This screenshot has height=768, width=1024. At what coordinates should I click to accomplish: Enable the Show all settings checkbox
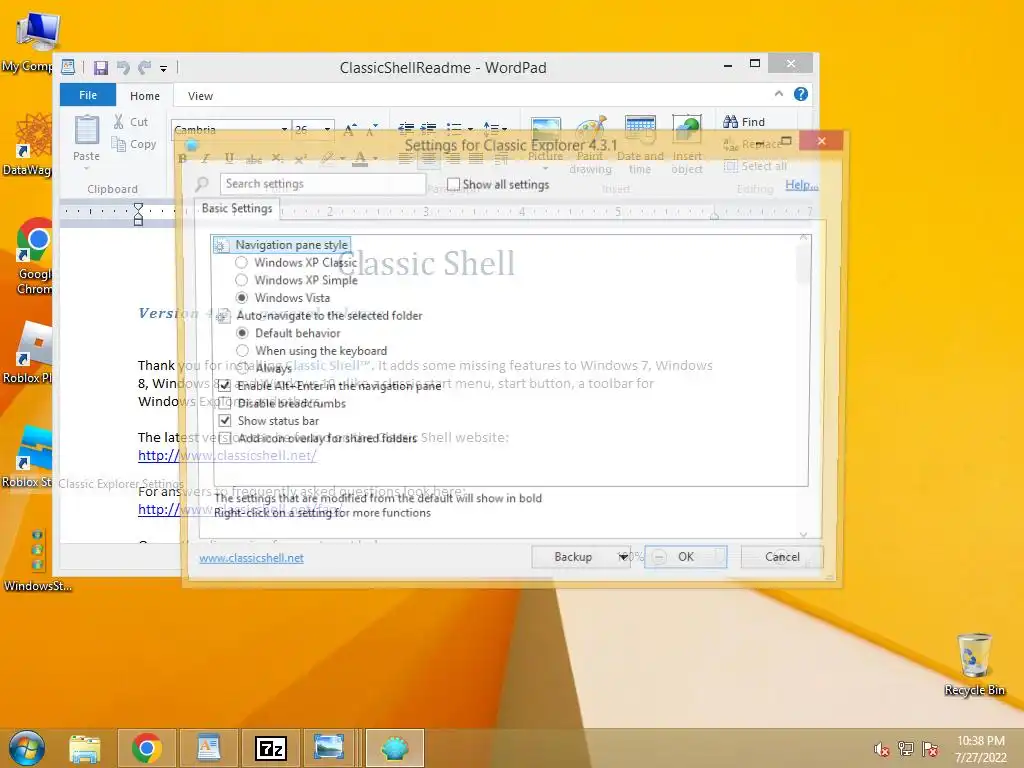(x=453, y=184)
